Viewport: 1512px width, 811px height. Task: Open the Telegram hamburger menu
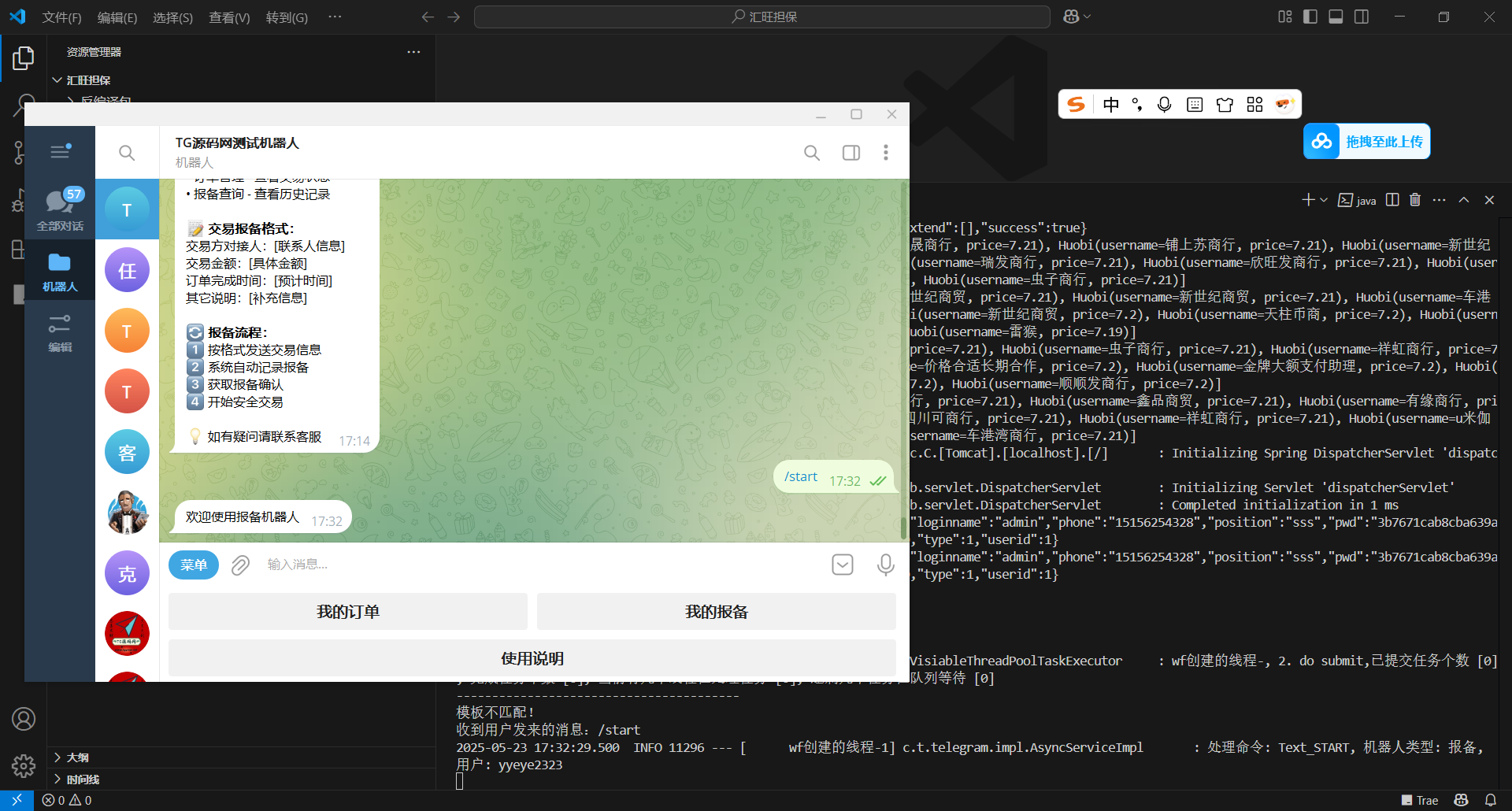pyautogui.click(x=60, y=152)
